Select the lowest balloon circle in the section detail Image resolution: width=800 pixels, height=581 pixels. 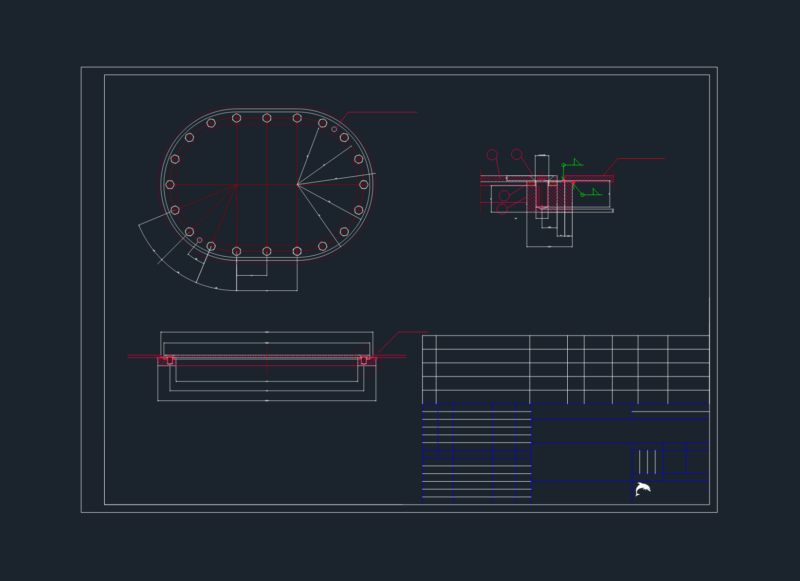[x=502, y=209]
